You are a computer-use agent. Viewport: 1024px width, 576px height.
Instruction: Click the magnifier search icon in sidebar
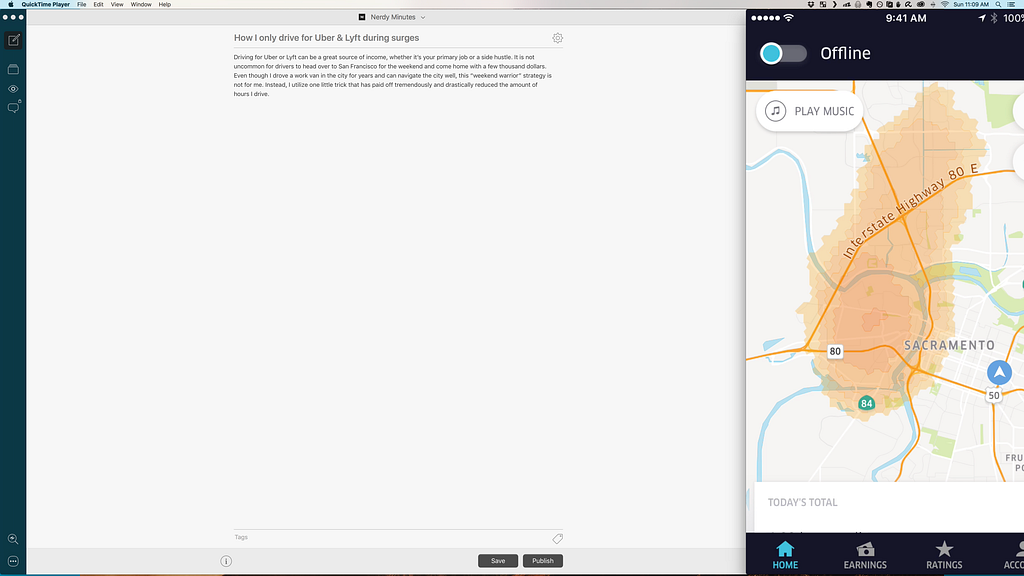point(13,539)
